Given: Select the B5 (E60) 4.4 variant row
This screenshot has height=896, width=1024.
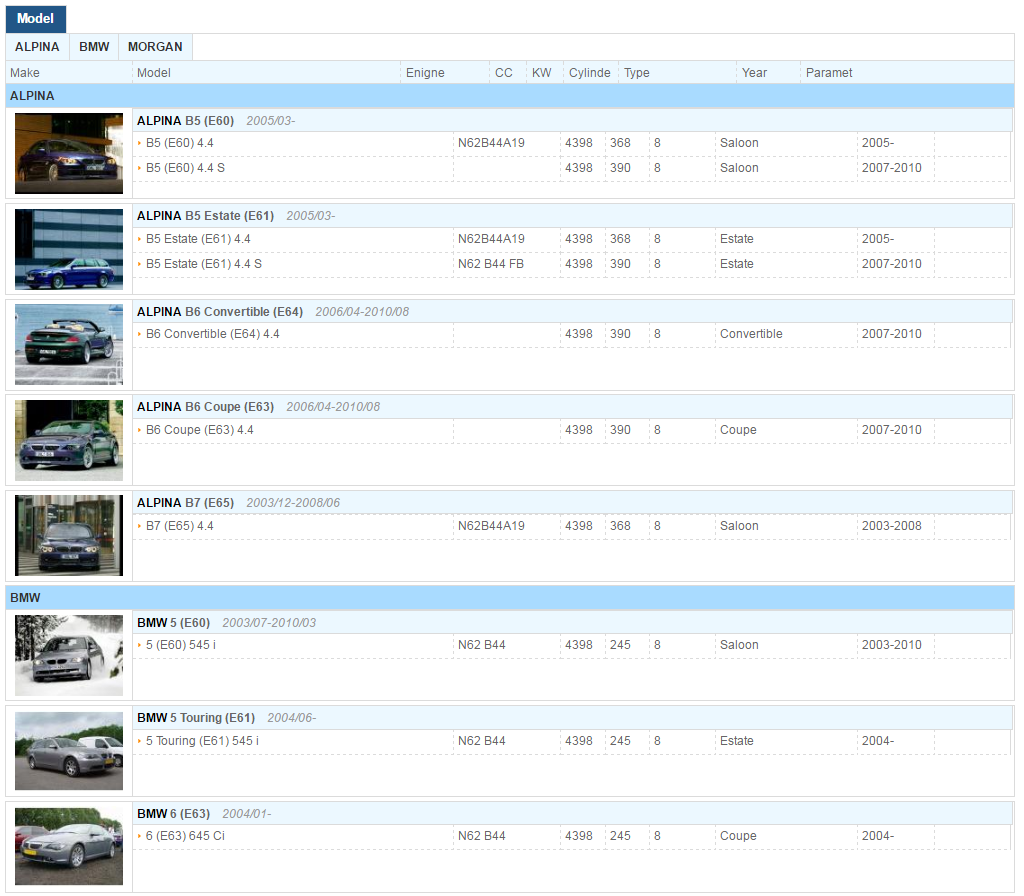Looking at the screenshot, I should coord(180,143).
